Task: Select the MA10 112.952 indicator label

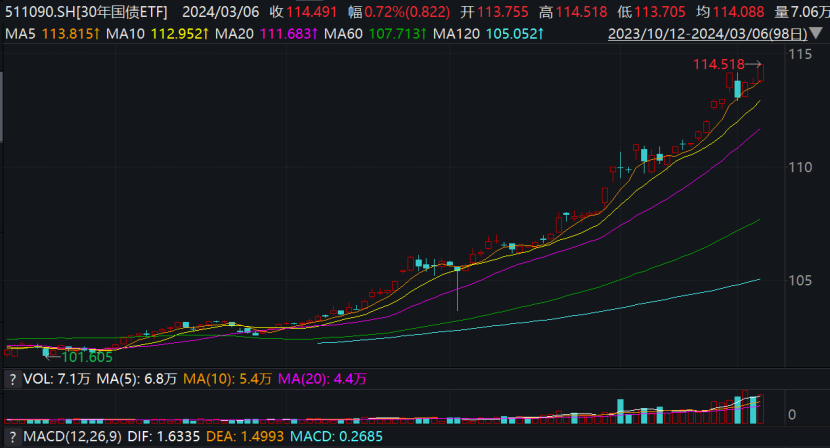Action: [x=157, y=34]
